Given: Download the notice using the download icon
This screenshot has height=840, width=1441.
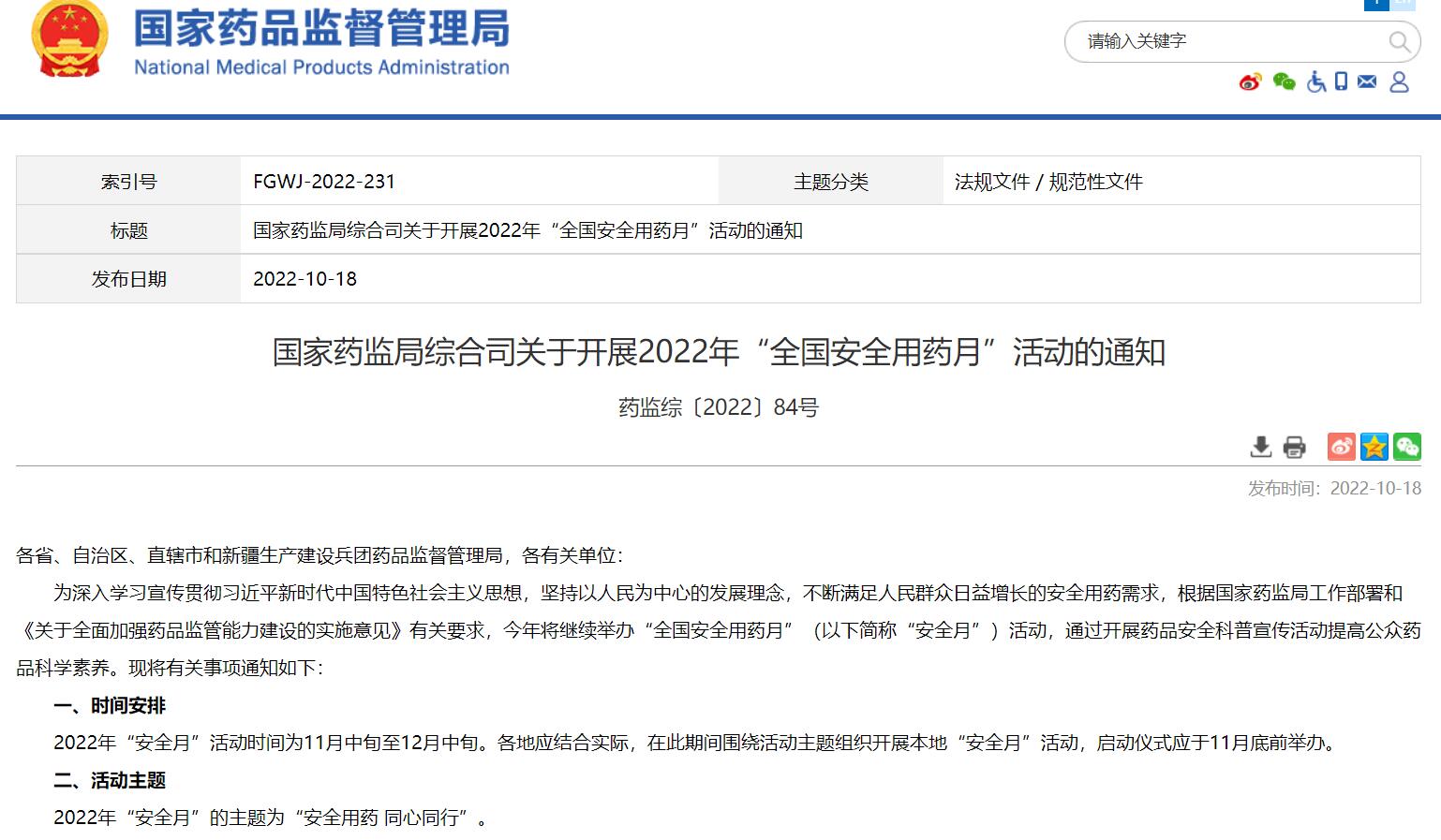Looking at the screenshot, I should click(x=1261, y=447).
